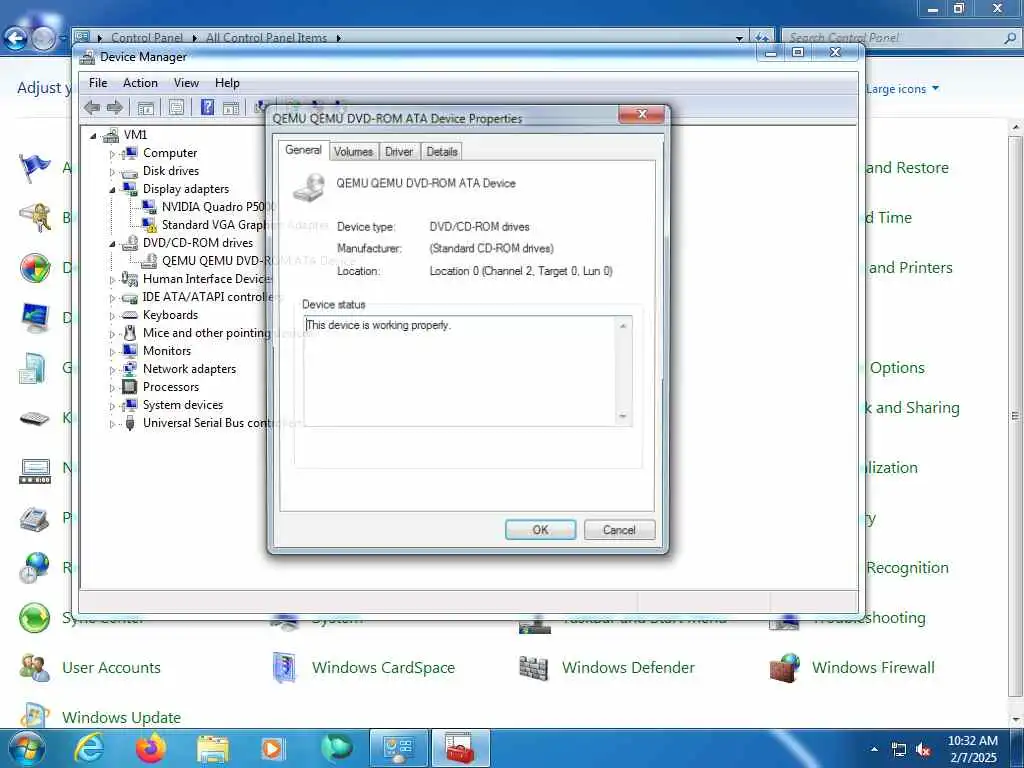Viewport: 1024px width, 768px height.
Task: Open the Action menu
Action: [140, 83]
